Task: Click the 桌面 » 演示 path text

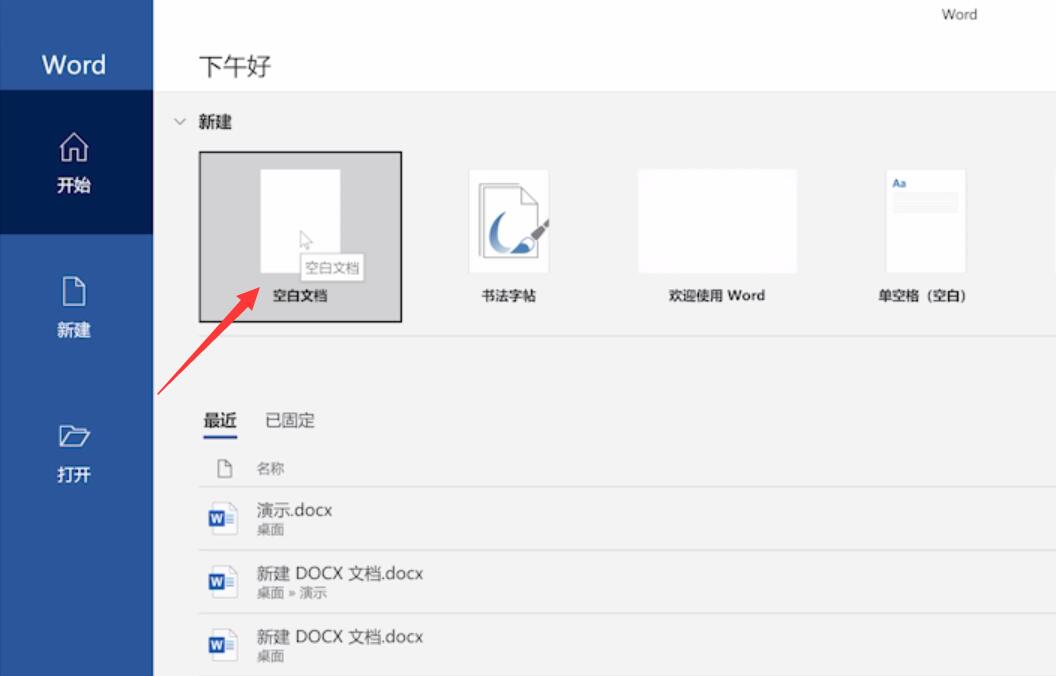Action: tap(292, 593)
